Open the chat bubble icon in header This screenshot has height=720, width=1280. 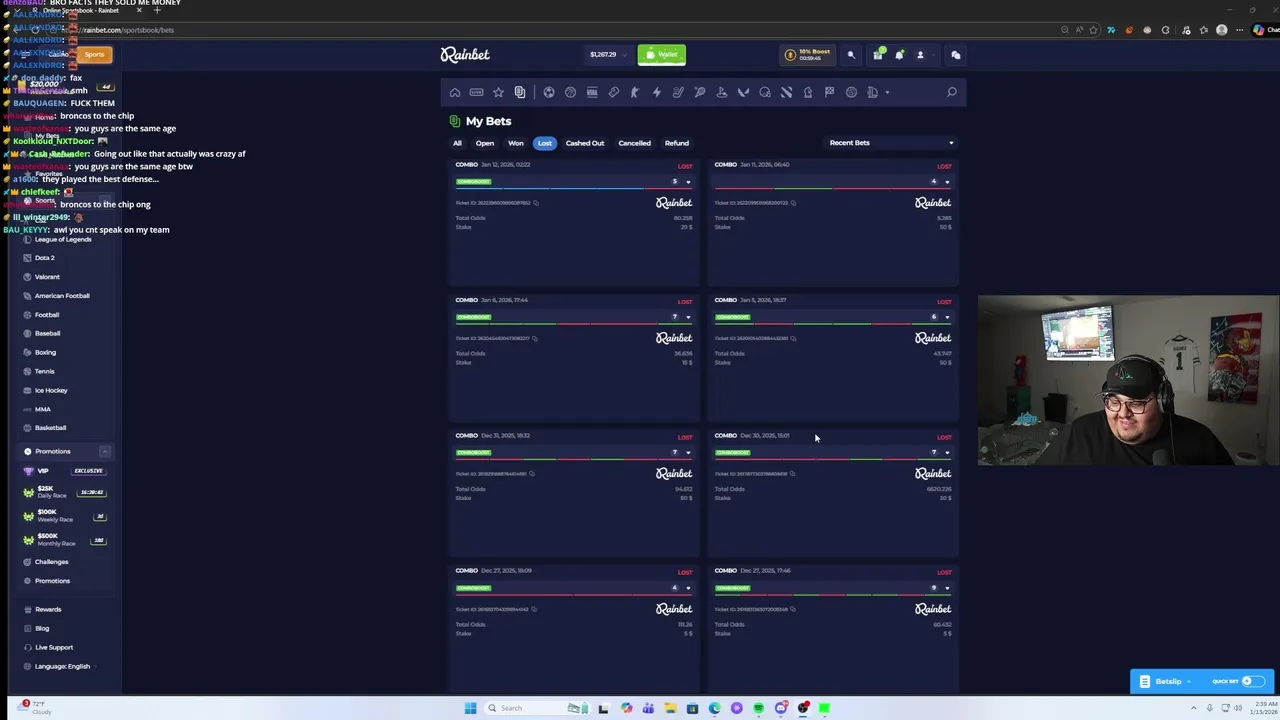tap(955, 55)
